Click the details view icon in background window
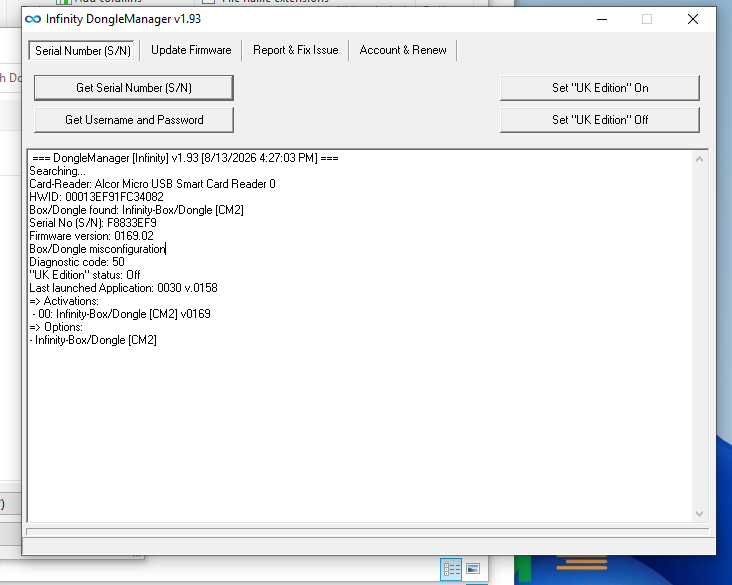The image size is (732, 585). click(451, 569)
